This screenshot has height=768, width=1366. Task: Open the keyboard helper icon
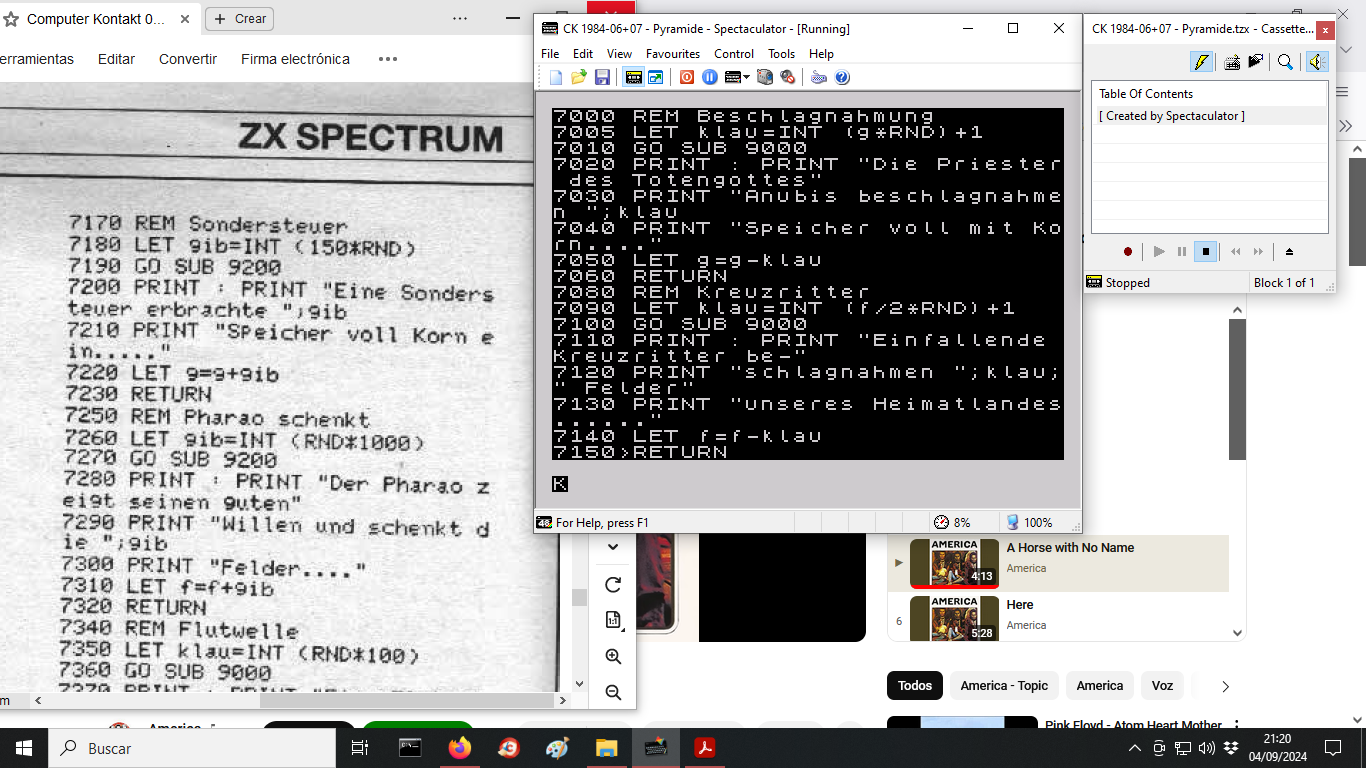819,77
